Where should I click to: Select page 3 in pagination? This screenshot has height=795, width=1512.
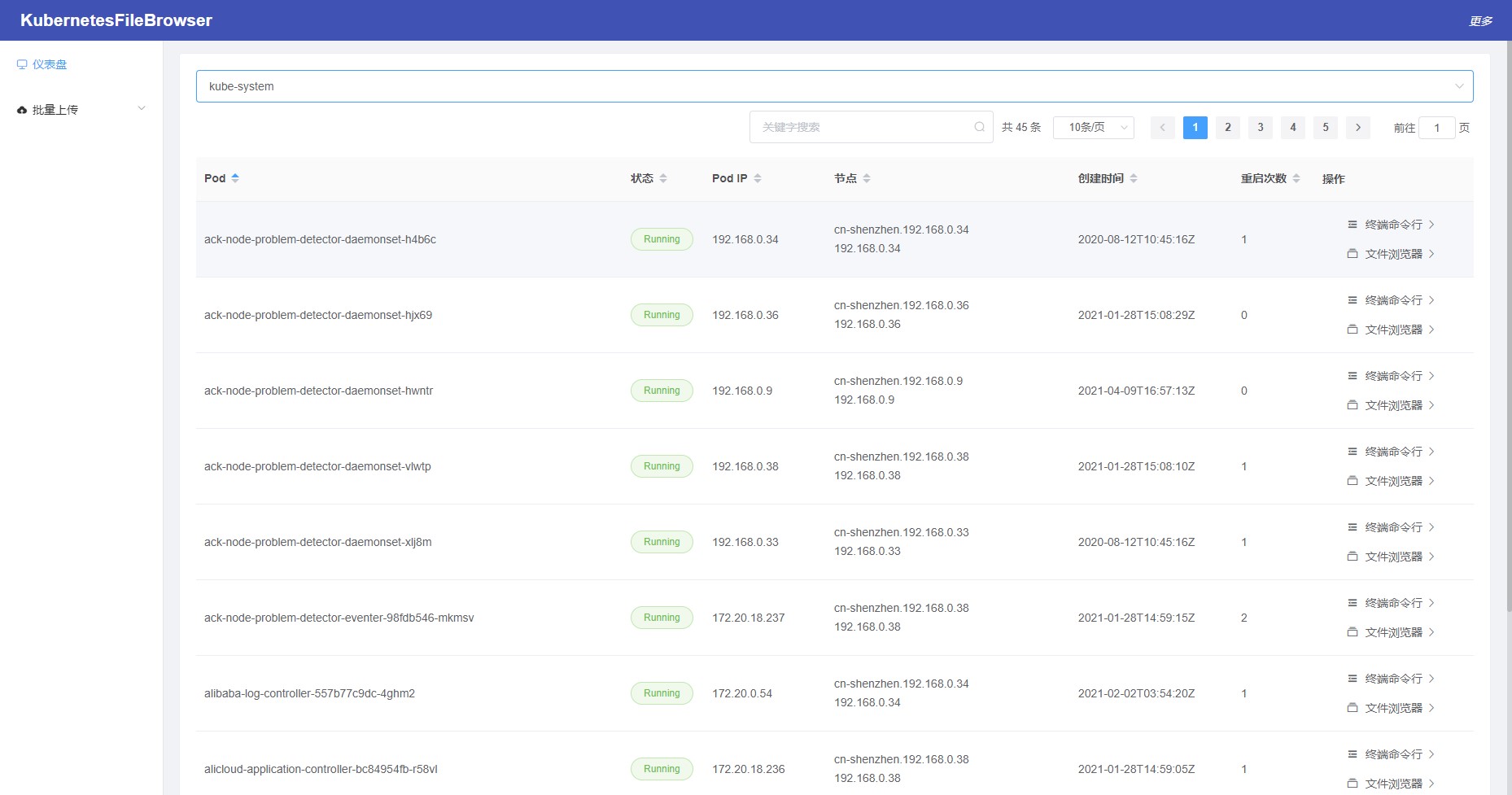[x=1260, y=127]
